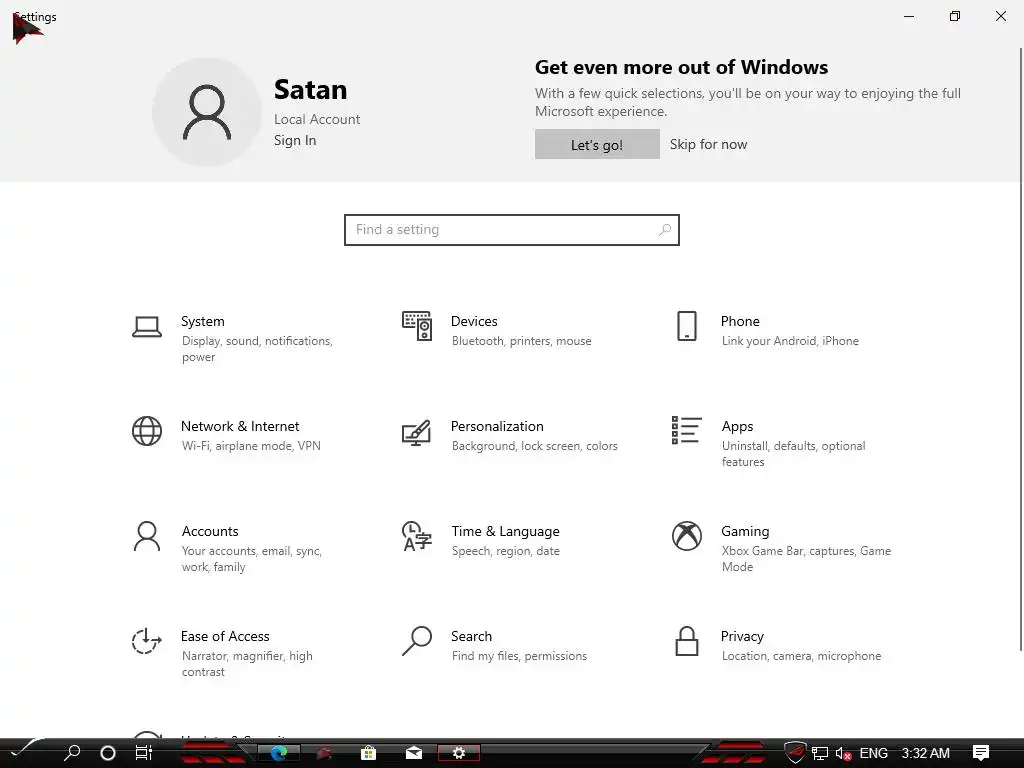Click the Accounts person icon

coord(147,536)
